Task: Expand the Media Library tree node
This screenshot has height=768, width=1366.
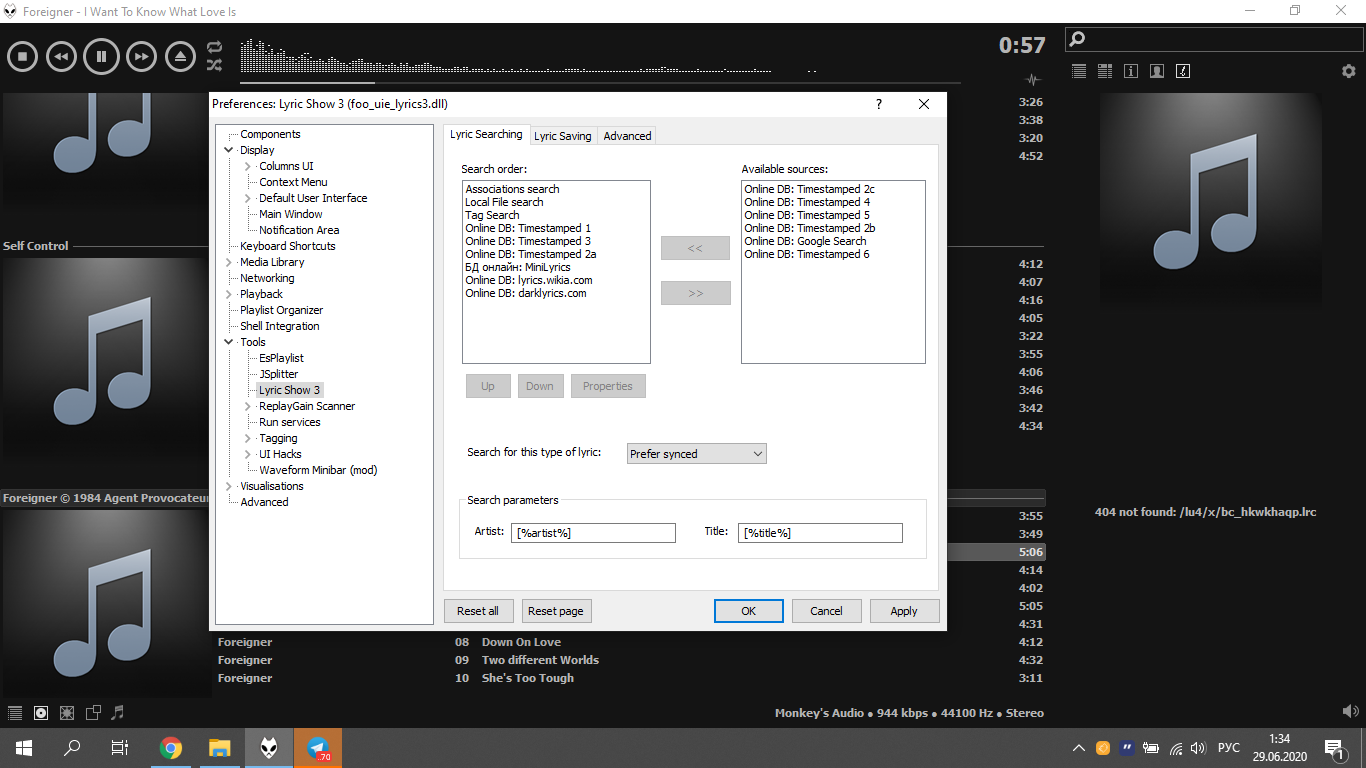Action: [x=229, y=262]
